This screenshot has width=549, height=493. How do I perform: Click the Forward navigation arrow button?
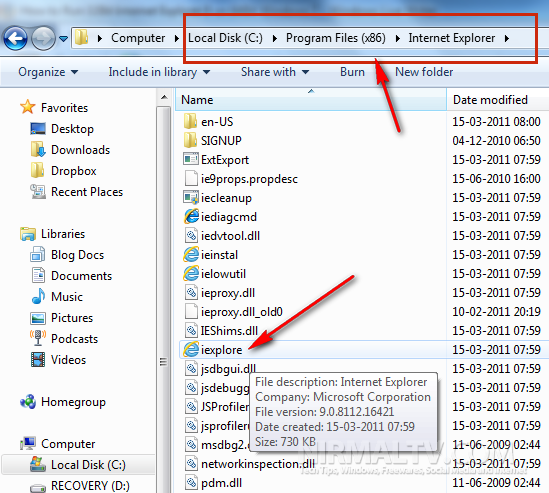coord(43,38)
